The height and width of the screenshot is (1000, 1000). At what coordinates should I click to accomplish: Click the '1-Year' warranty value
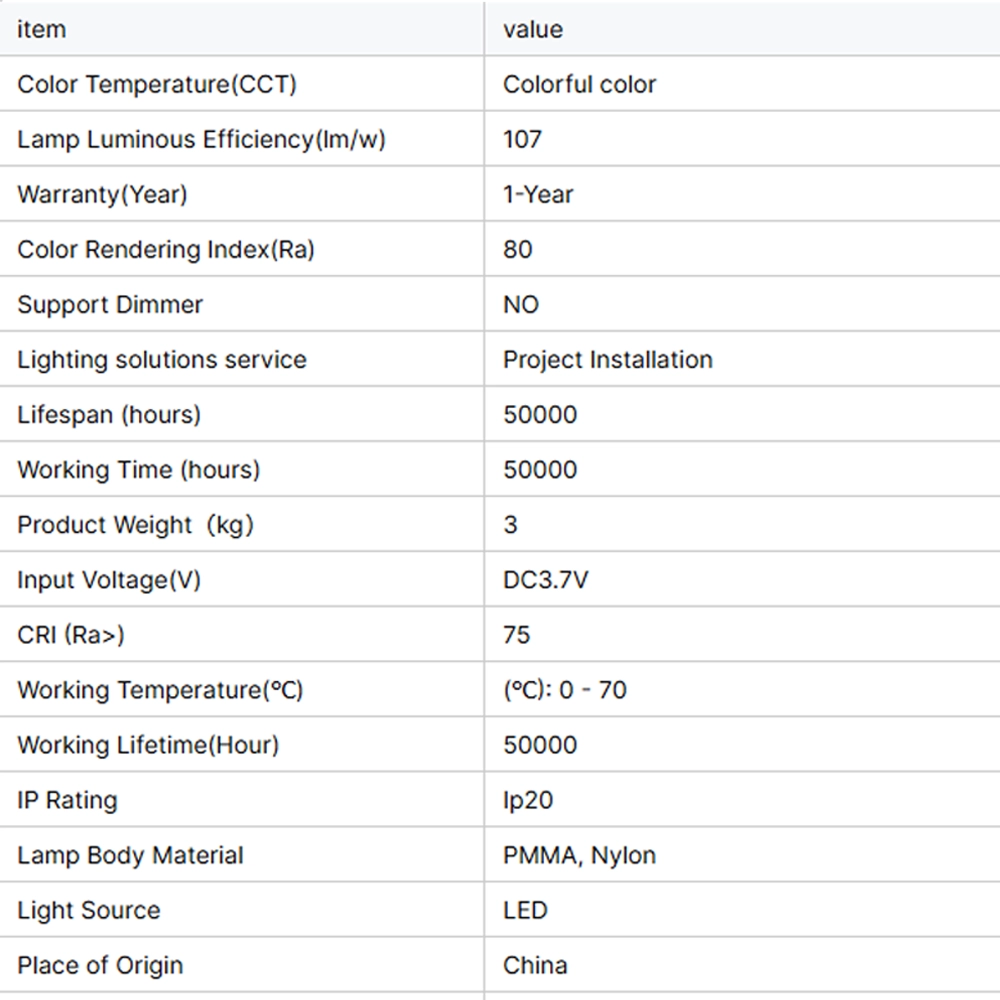click(x=539, y=195)
